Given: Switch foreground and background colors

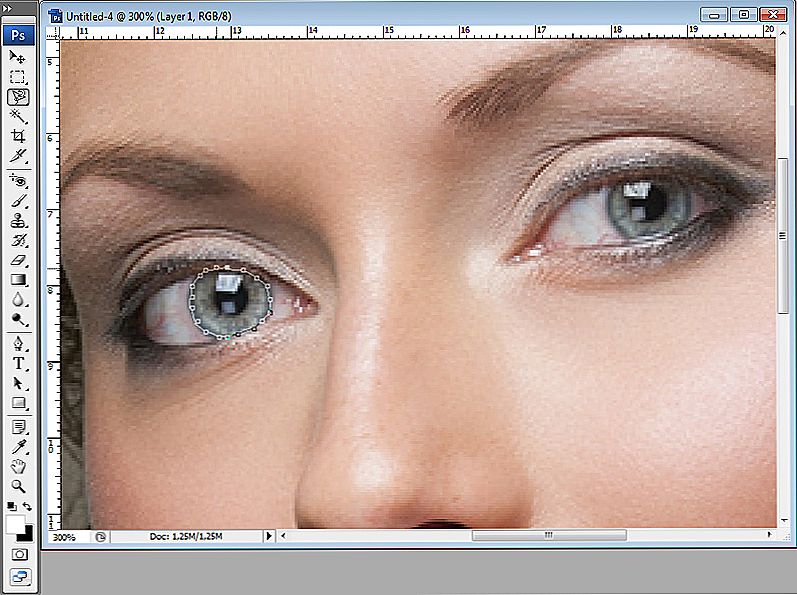Looking at the screenshot, I should [27, 508].
